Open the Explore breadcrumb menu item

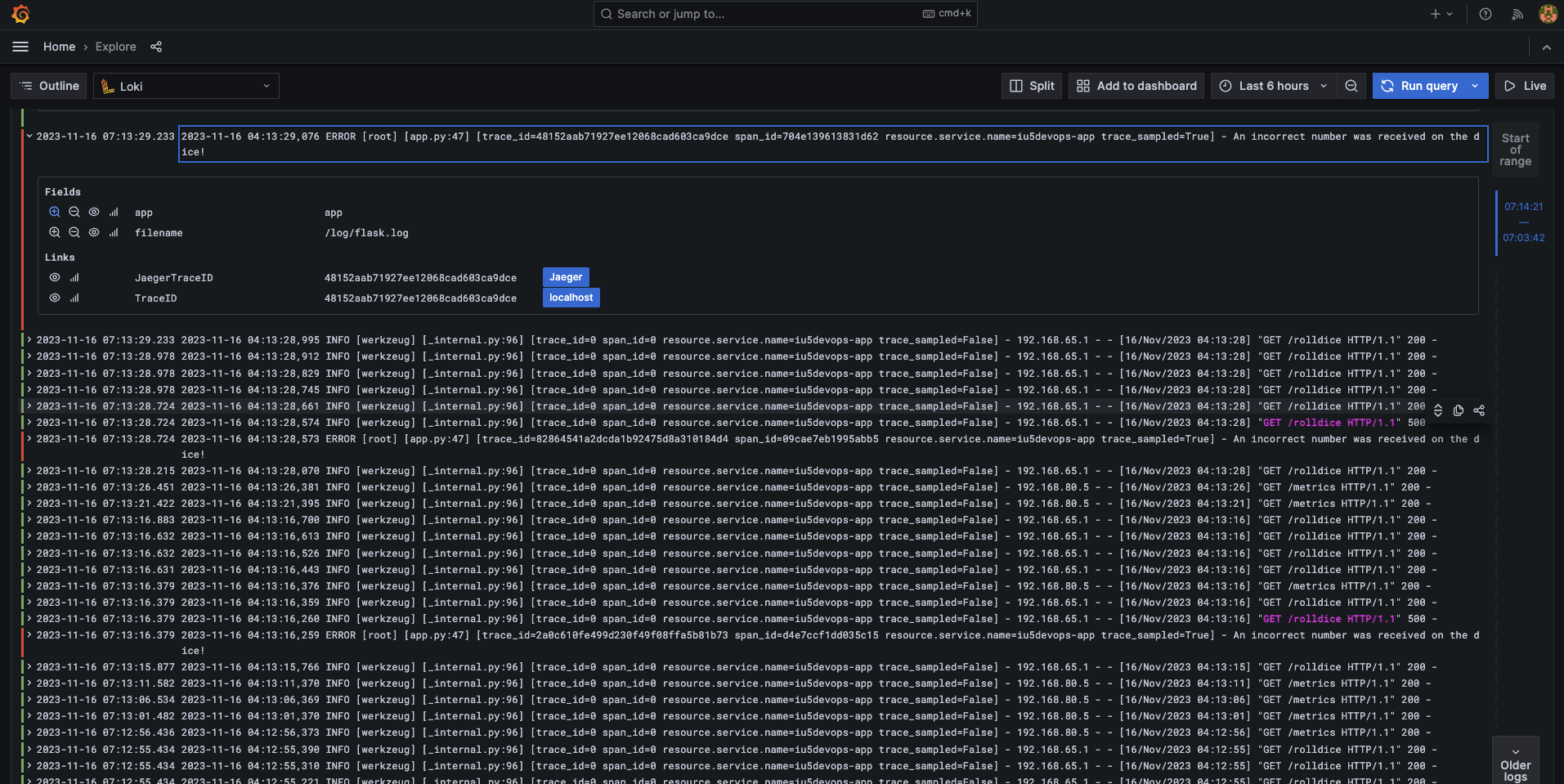pyautogui.click(x=115, y=47)
